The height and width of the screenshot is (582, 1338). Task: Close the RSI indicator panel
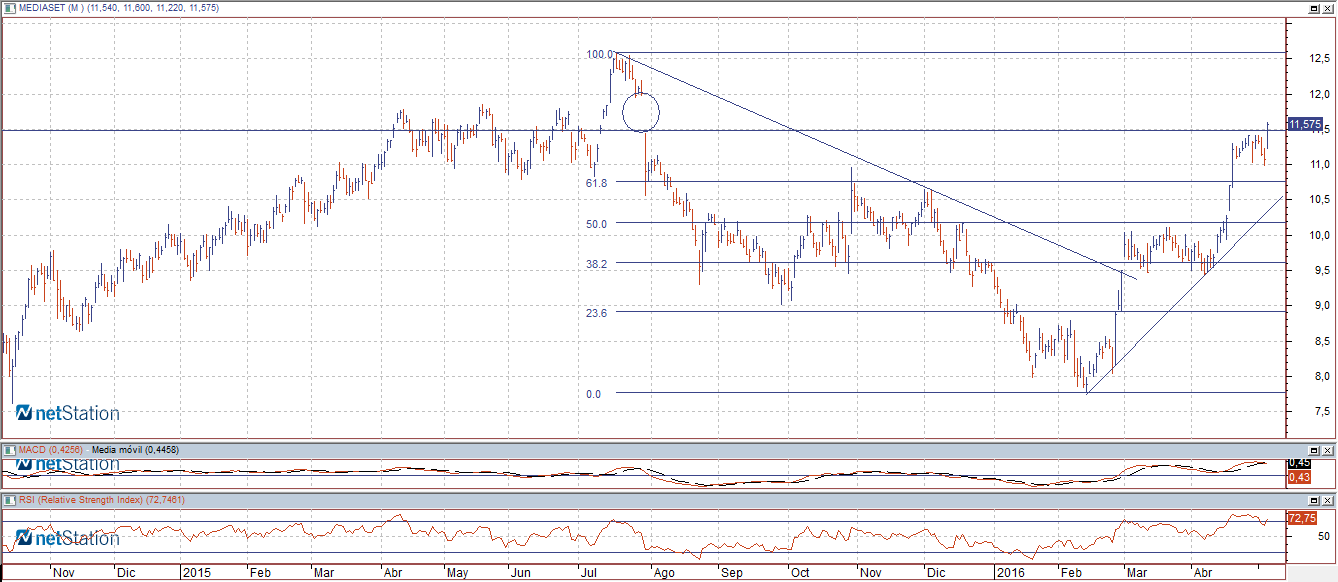coord(1328,499)
